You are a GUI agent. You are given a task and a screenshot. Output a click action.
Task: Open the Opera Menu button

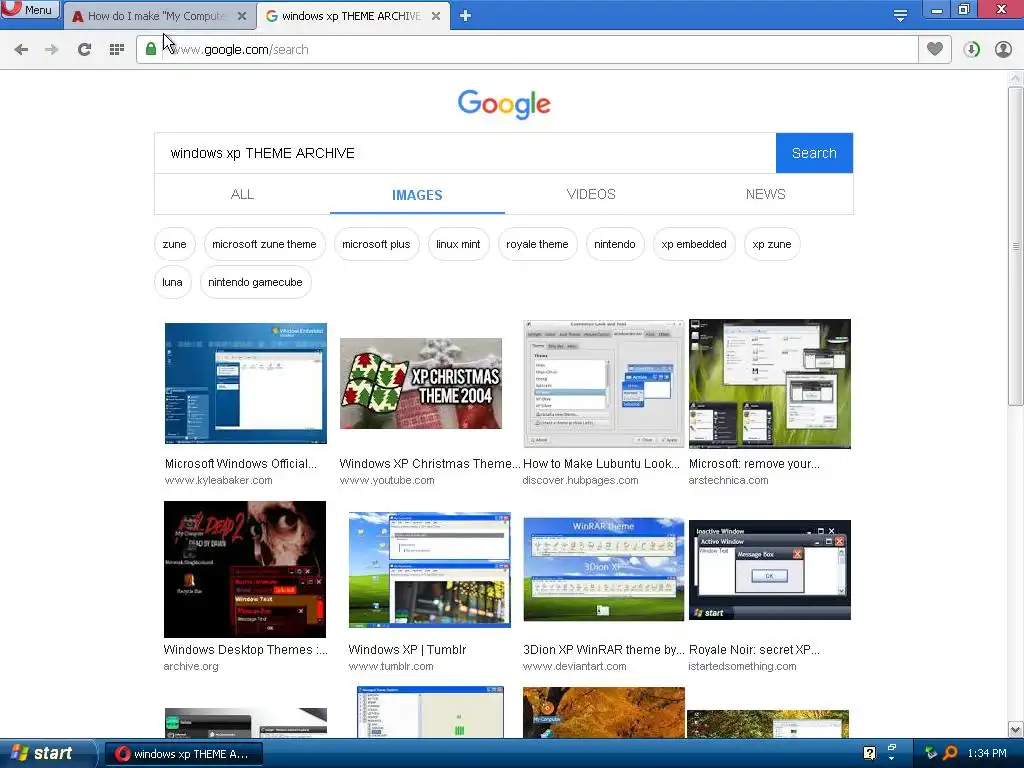[x=30, y=9]
